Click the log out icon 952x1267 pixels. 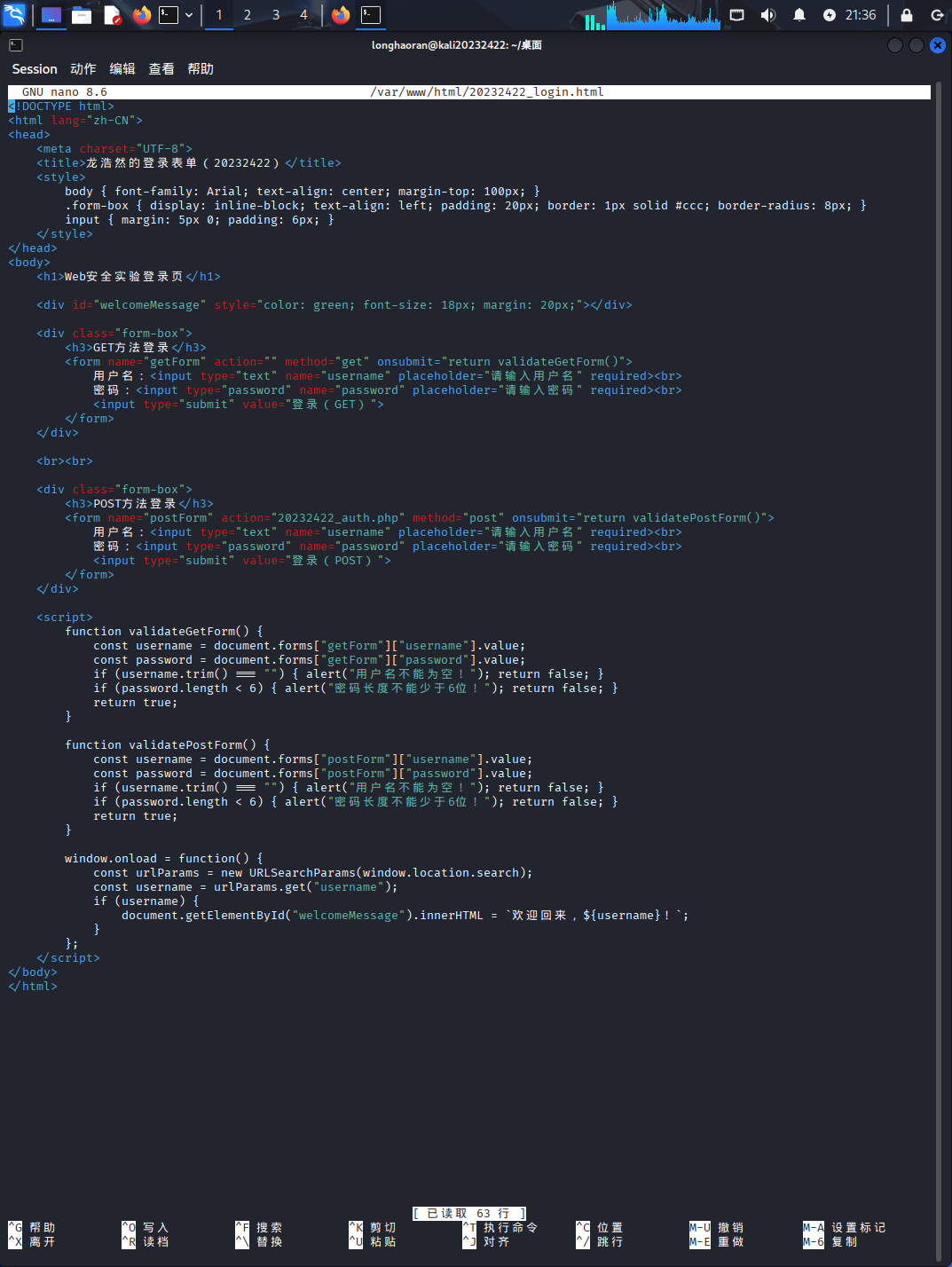937,15
